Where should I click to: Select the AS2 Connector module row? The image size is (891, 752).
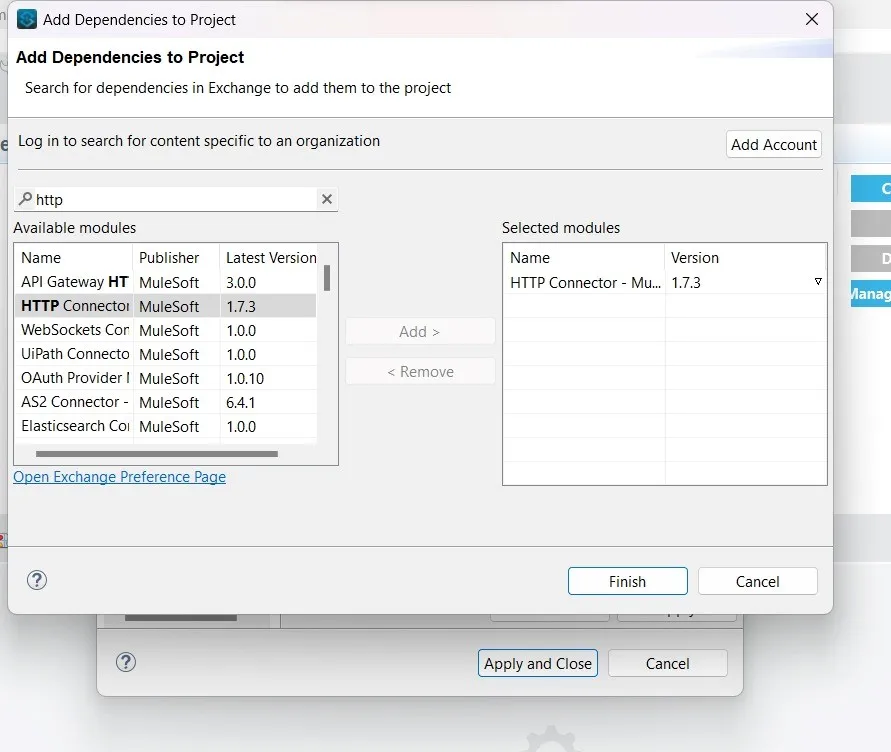tap(165, 402)
